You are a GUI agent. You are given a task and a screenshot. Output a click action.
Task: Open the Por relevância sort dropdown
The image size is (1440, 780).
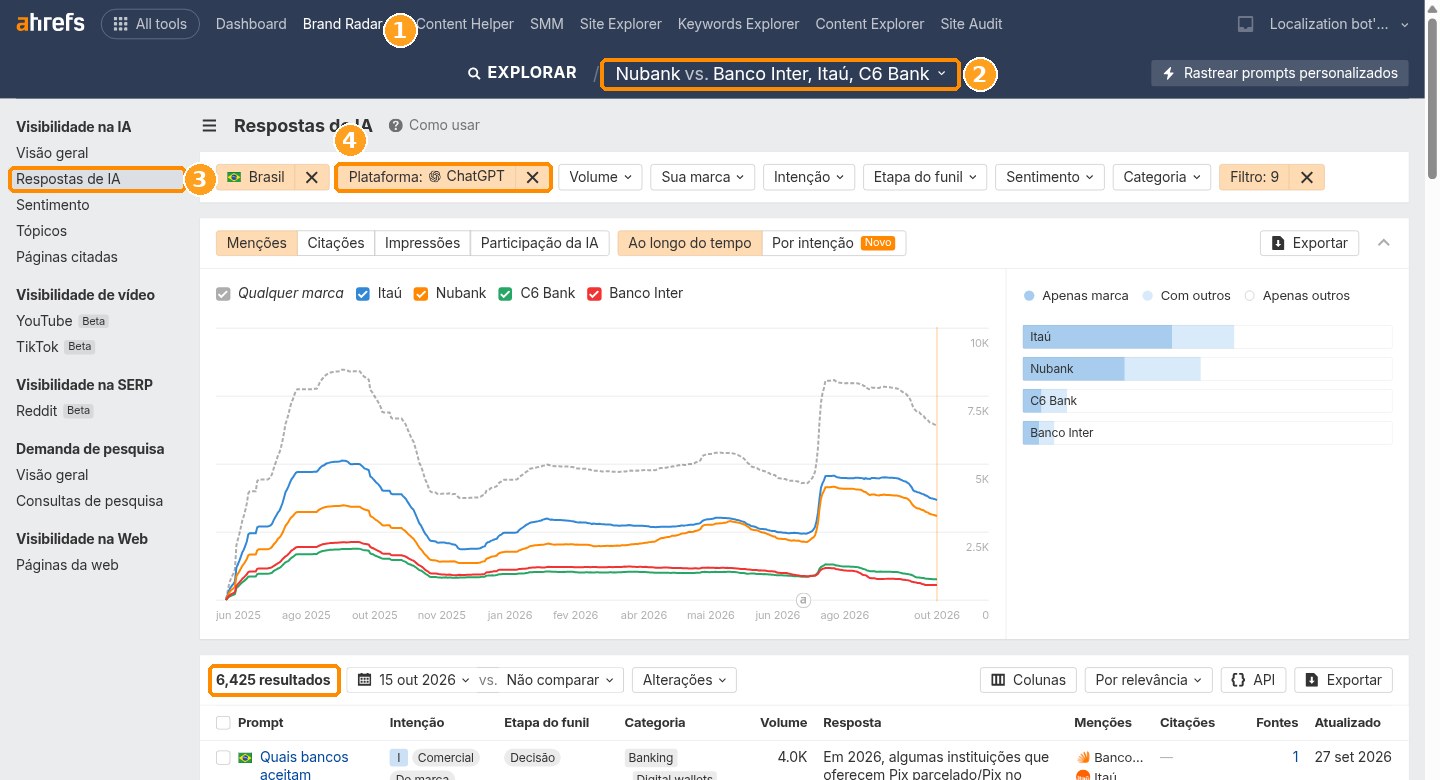coord(1149,680)
